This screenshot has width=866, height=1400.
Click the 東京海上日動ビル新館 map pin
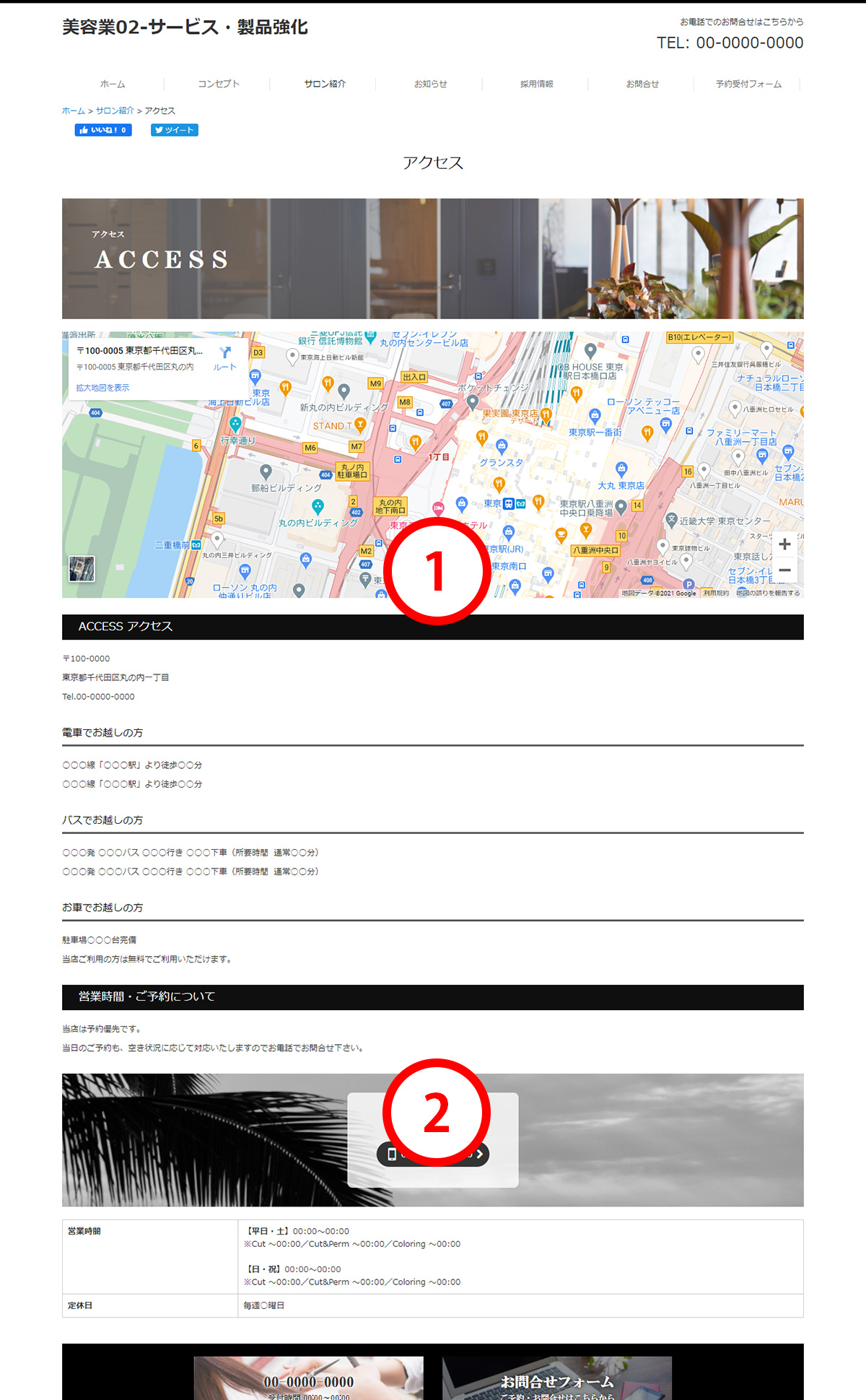pyautogui.click(x=292, y=356)
